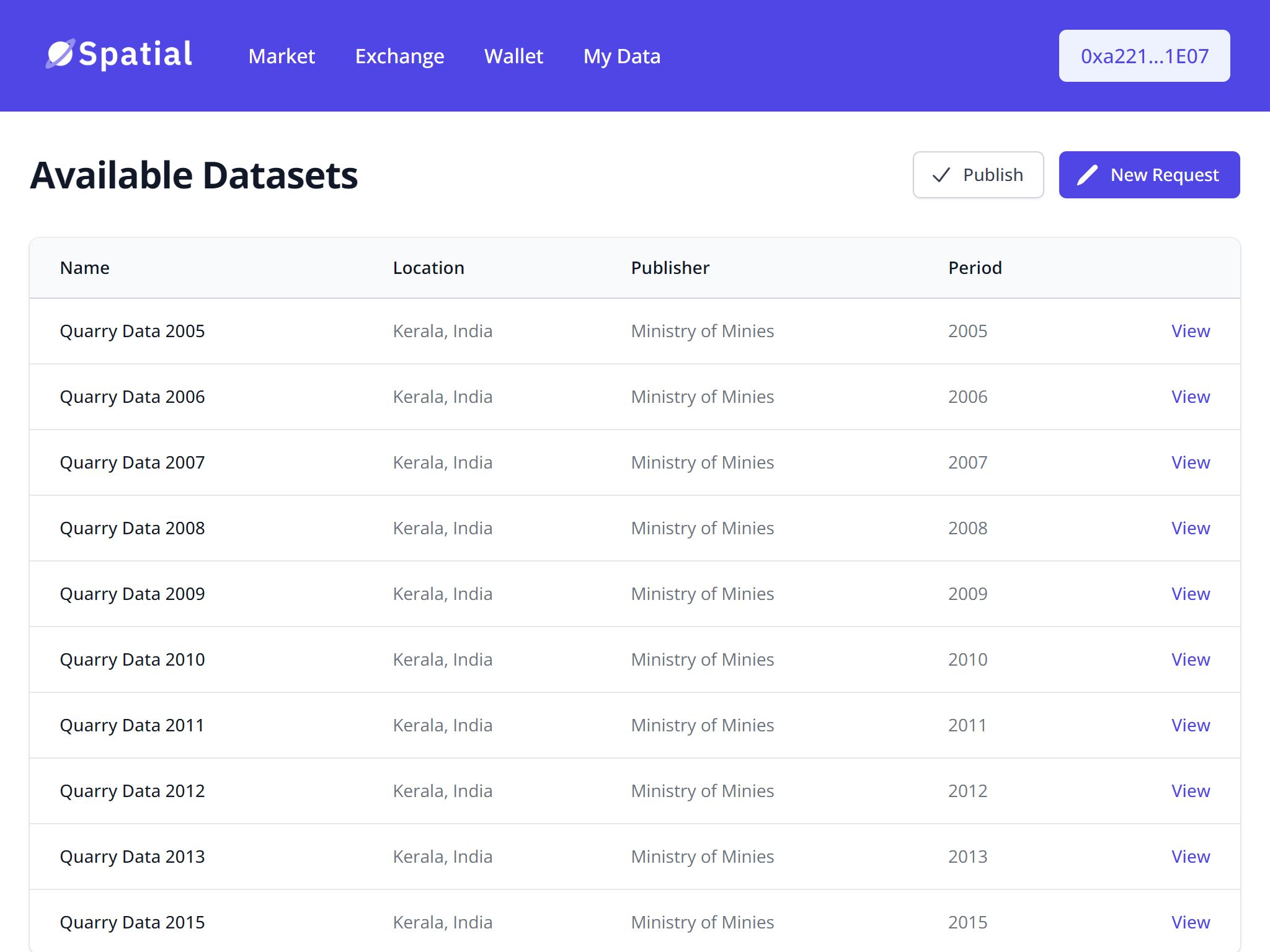The width and height of the screenshot is (1270, 952).
Task: View Quarry Data 2005 dataset
Action: [x=1190, y=331]
